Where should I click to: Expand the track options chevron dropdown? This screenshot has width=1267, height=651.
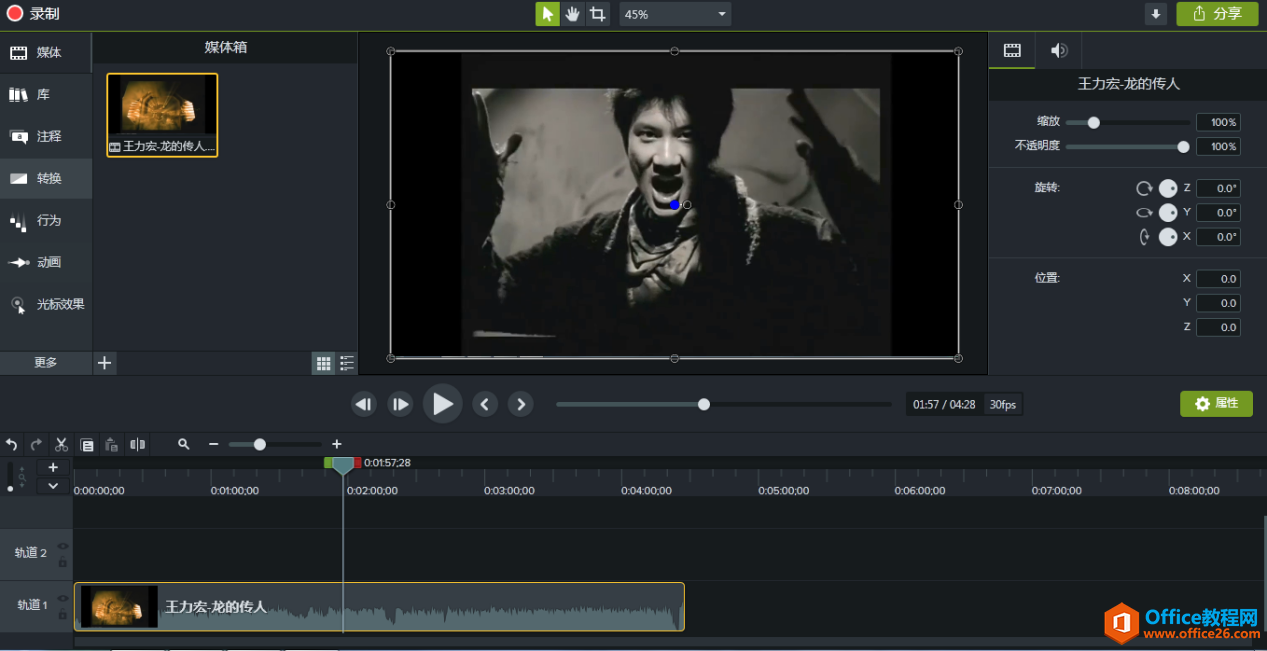53,486
